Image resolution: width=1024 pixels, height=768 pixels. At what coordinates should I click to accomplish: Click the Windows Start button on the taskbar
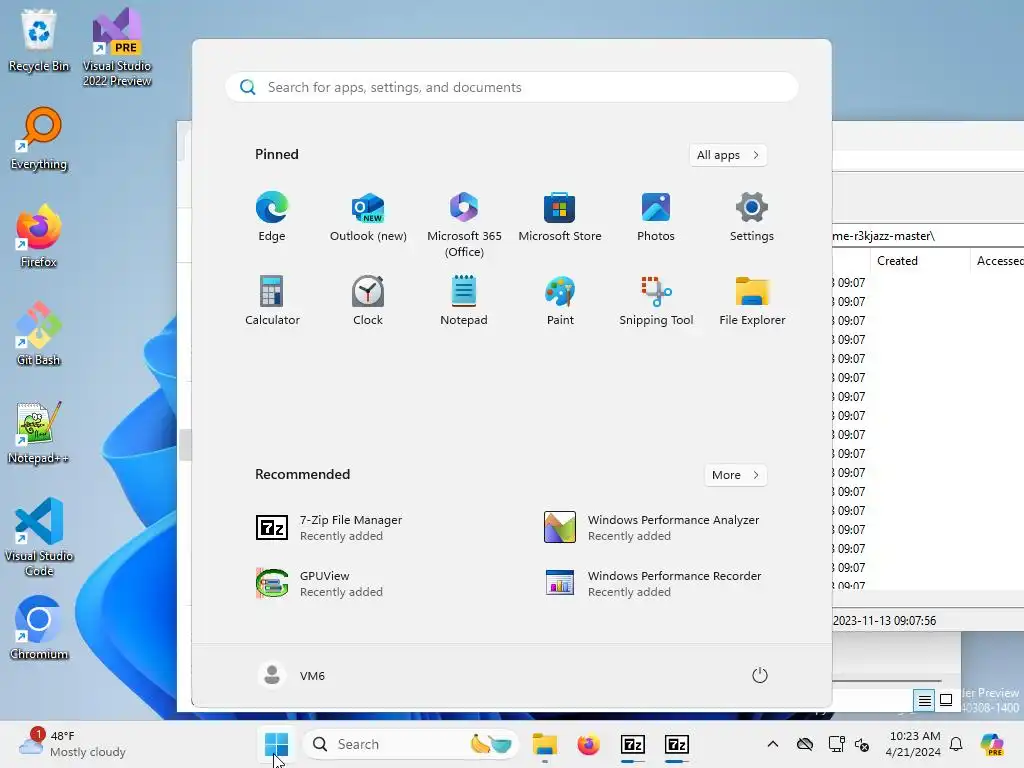276,744
